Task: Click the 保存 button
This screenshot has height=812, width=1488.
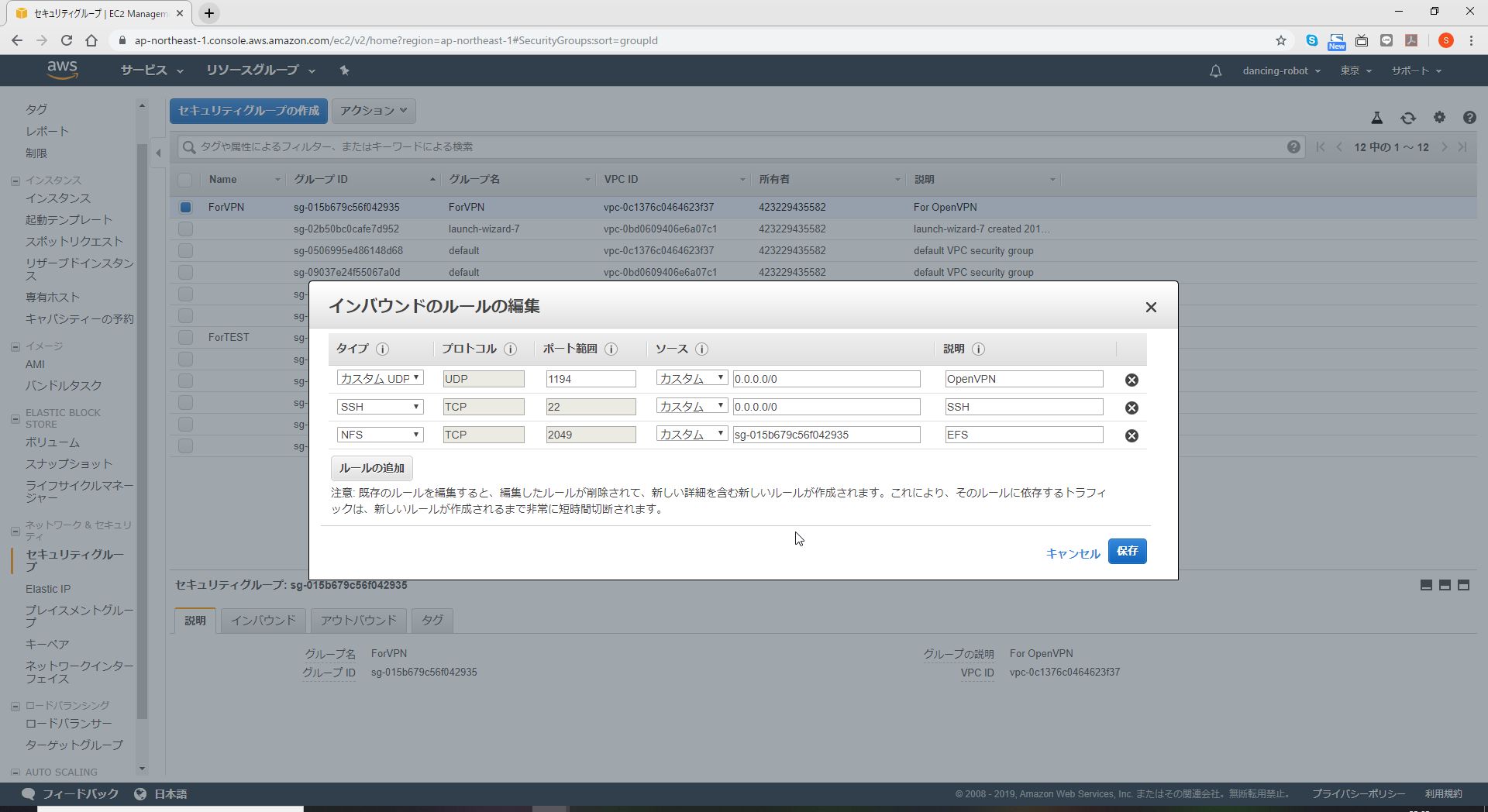Action: pyautogui.click(x=1127, y=551)
